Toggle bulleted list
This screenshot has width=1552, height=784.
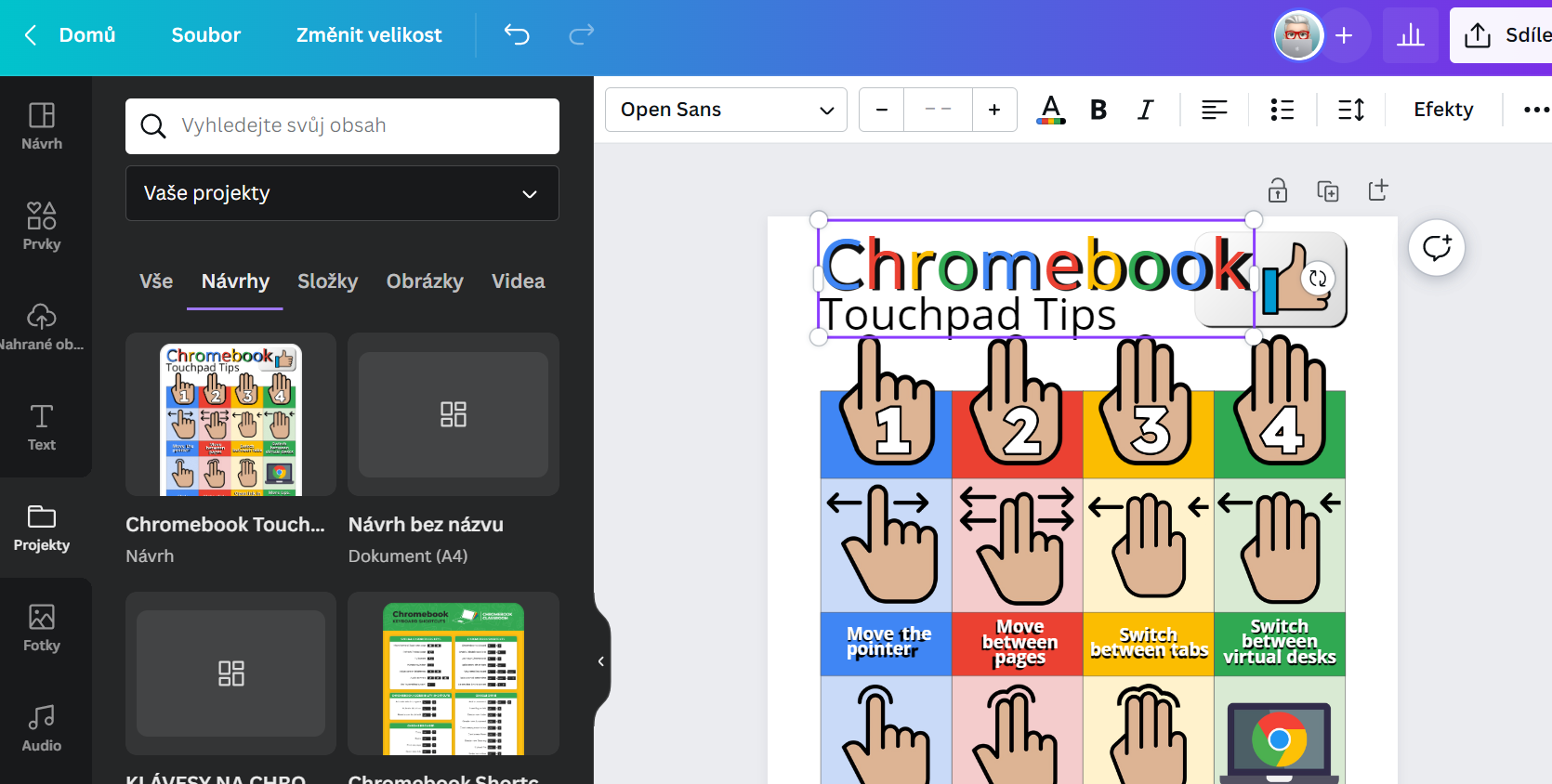tap(1282, 110)
